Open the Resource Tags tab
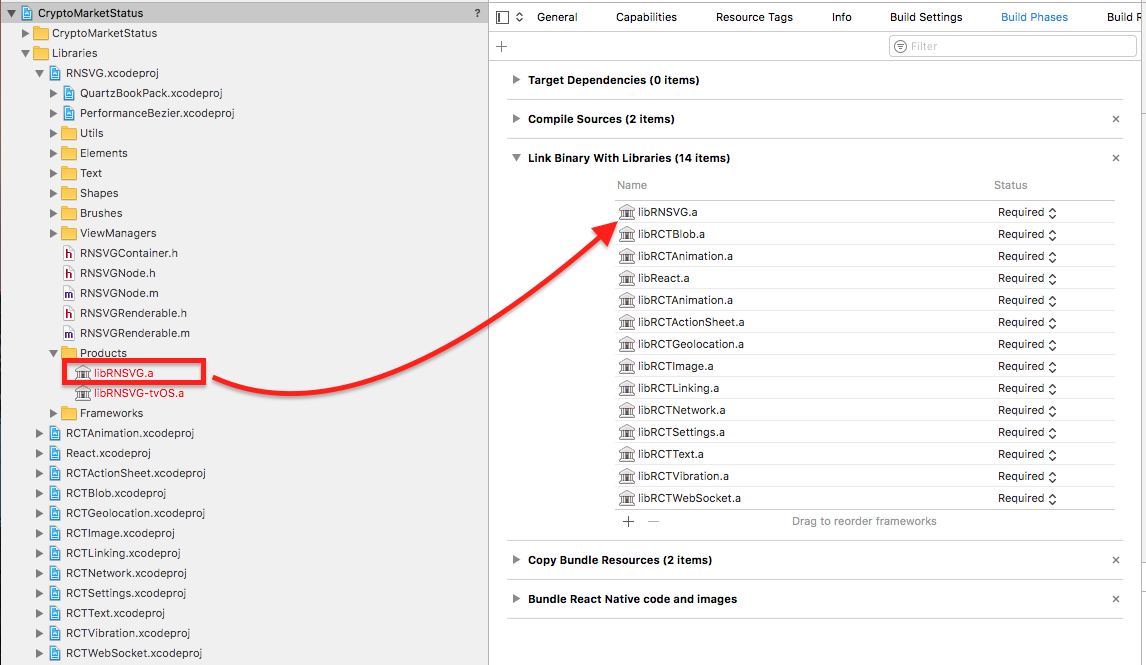1146x665 pixels. pyautogui.click(x=754, y=17)
